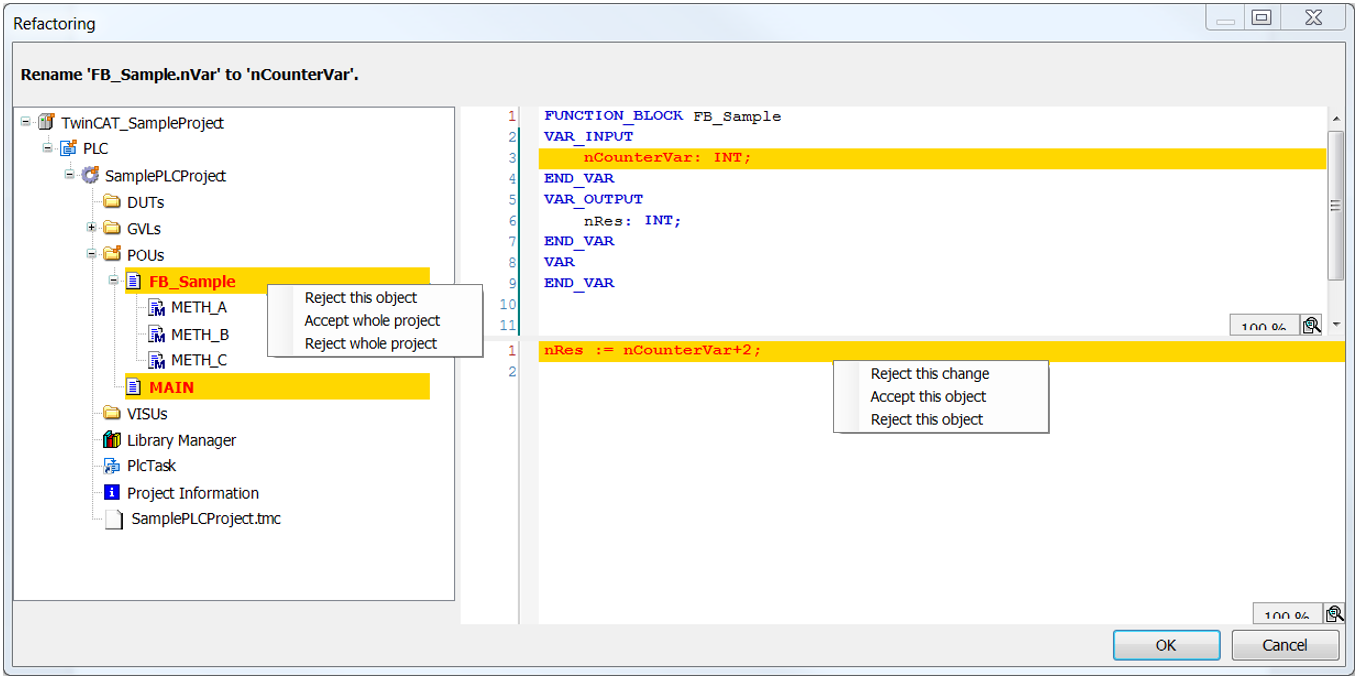Choose 'Reject this object' in code context menu
Image resolution: width=1360 pixels, height=680 pixels.
pos(927,420)
